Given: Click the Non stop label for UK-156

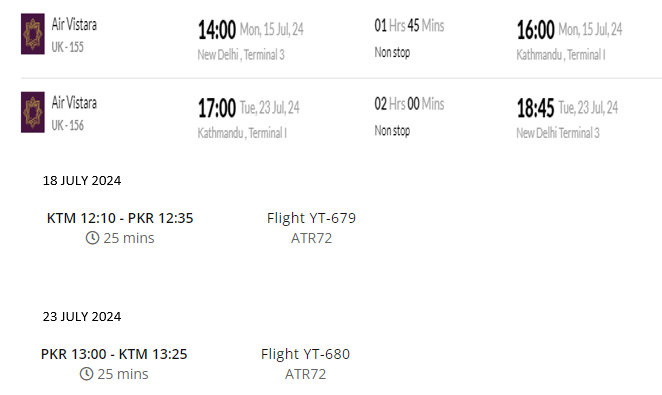Looking at the screenshot, I should pos(392,131).
